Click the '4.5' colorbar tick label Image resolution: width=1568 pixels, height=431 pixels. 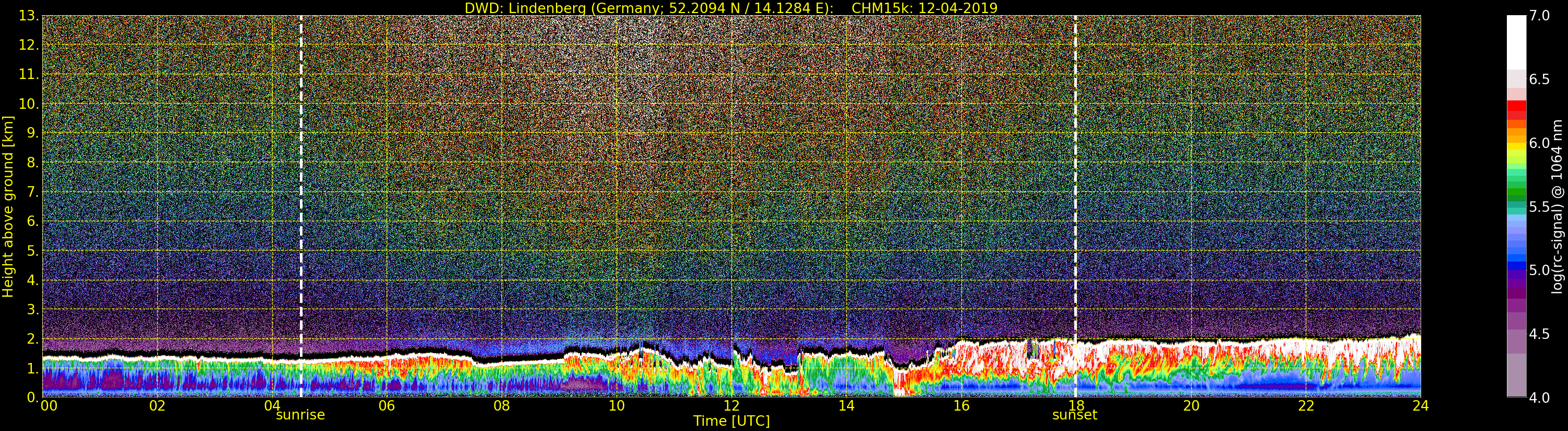pyautogui.click(x=1539, y=334)
